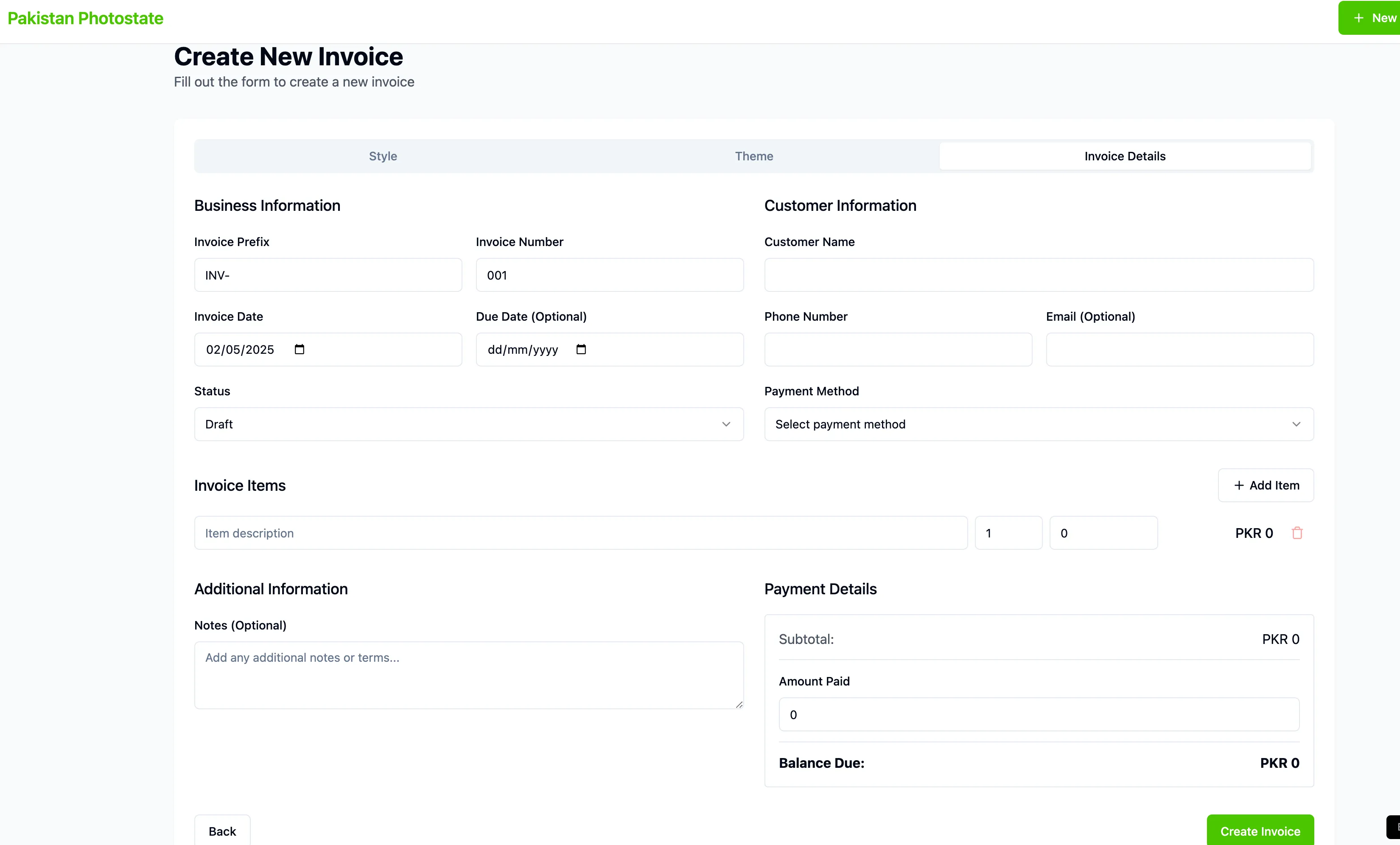Click the Customer Name input
Viewport: 1400px width, 845px height.
click(x=1039, y=275)
